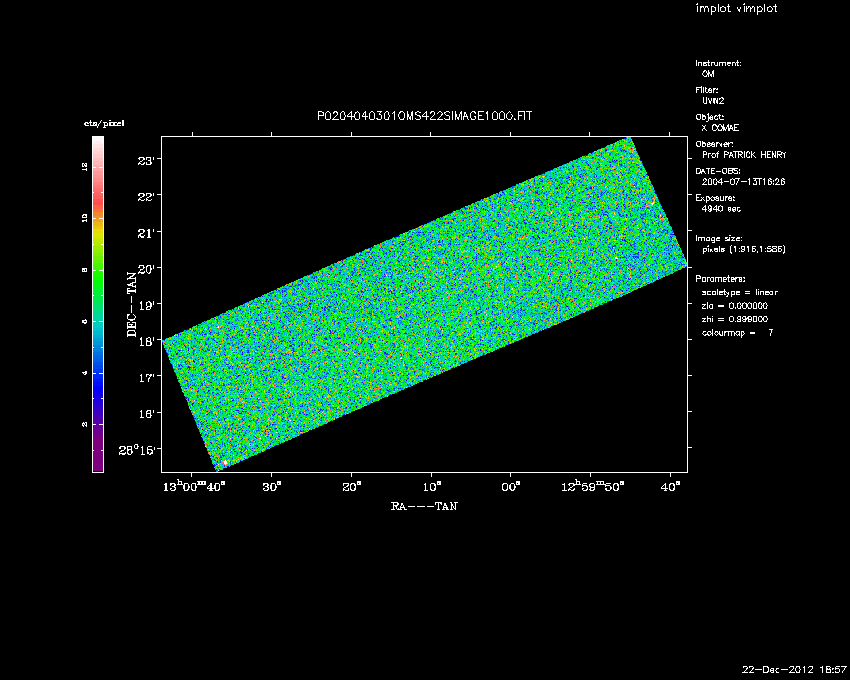
Task: Click the exposure value 4940 sec
Action: 721,209
